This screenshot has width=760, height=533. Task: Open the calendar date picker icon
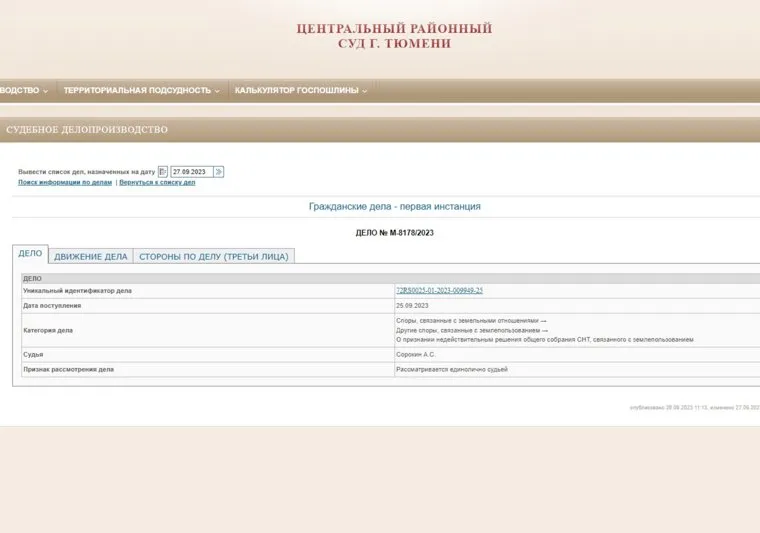[163, 172]
